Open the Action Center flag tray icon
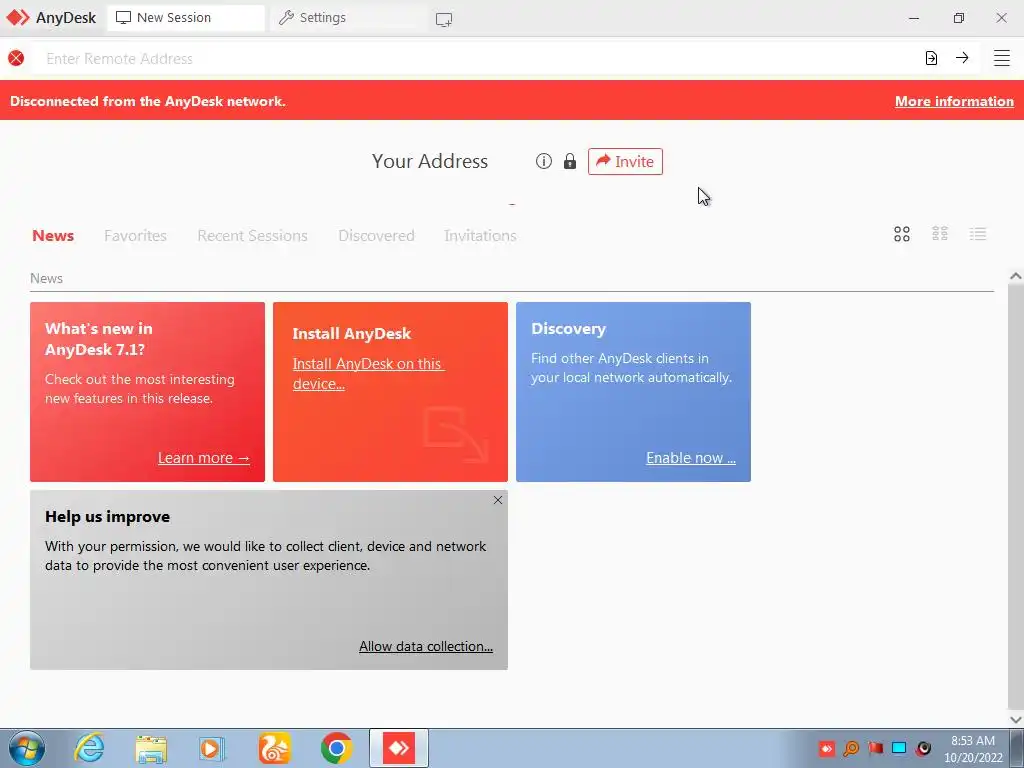The image size is (1024, 768). click(876, 748)
